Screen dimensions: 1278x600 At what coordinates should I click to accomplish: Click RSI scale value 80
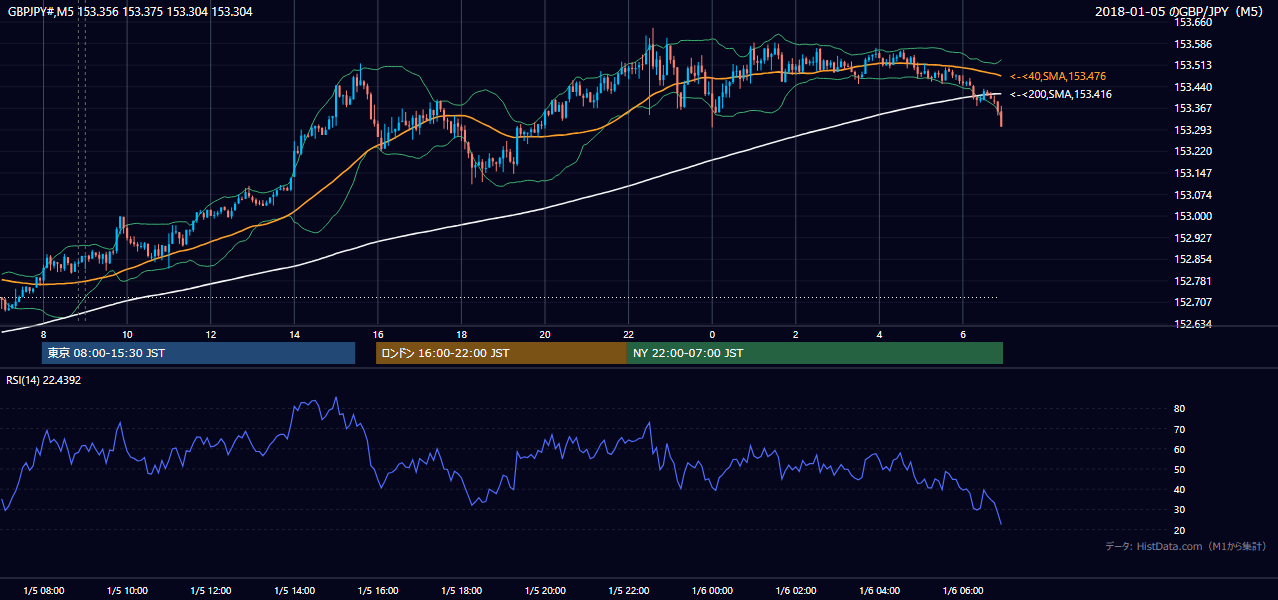click(x=1180, y=409)
